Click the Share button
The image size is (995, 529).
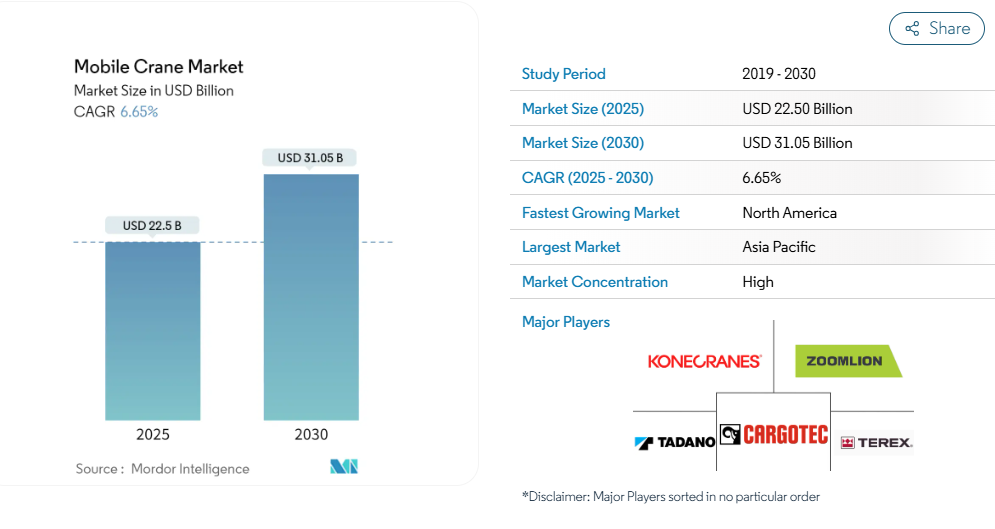click(x=937, y=28)
